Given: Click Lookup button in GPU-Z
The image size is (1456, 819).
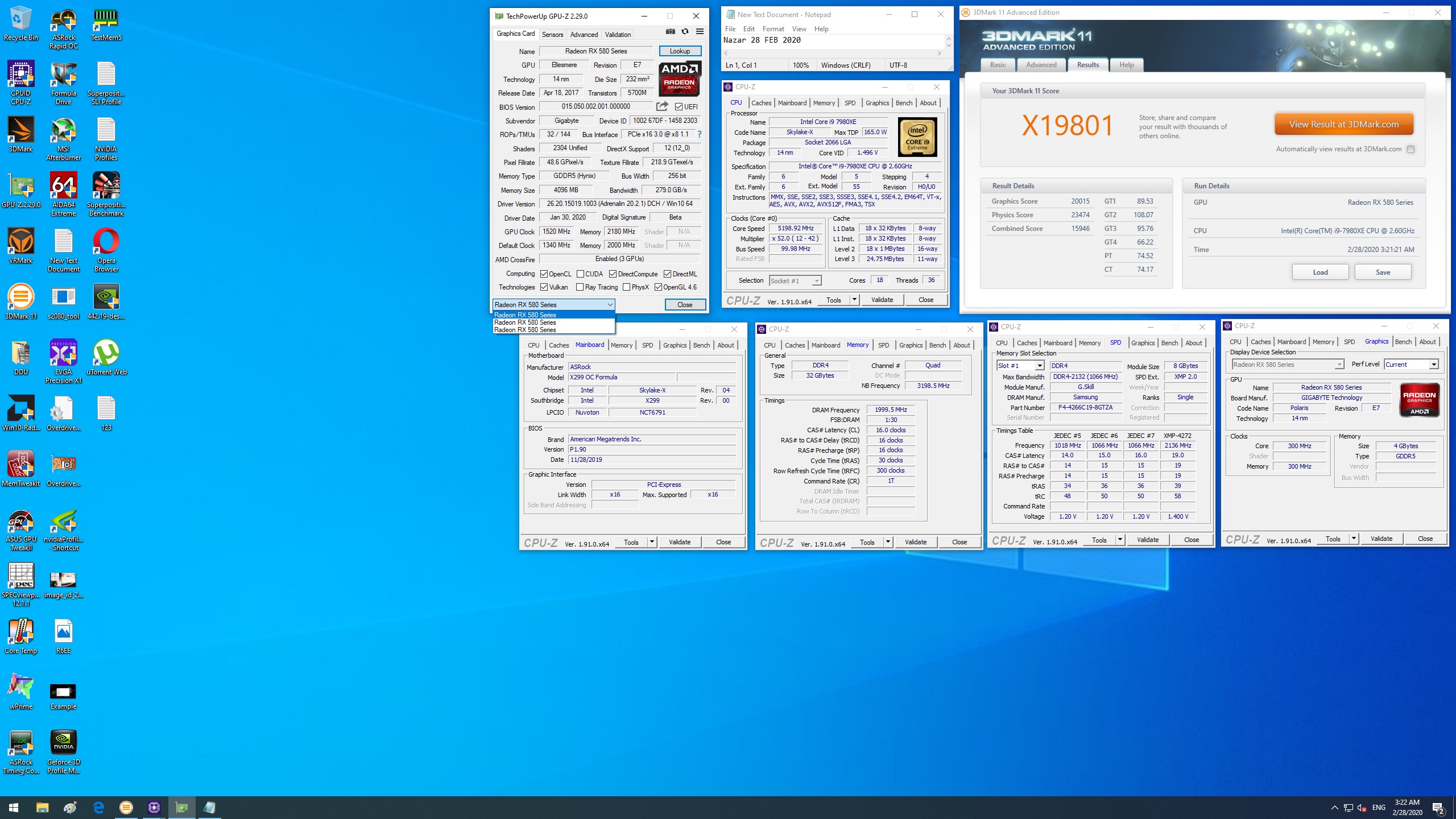Looking at the screenshot, I should pos(680,51).
